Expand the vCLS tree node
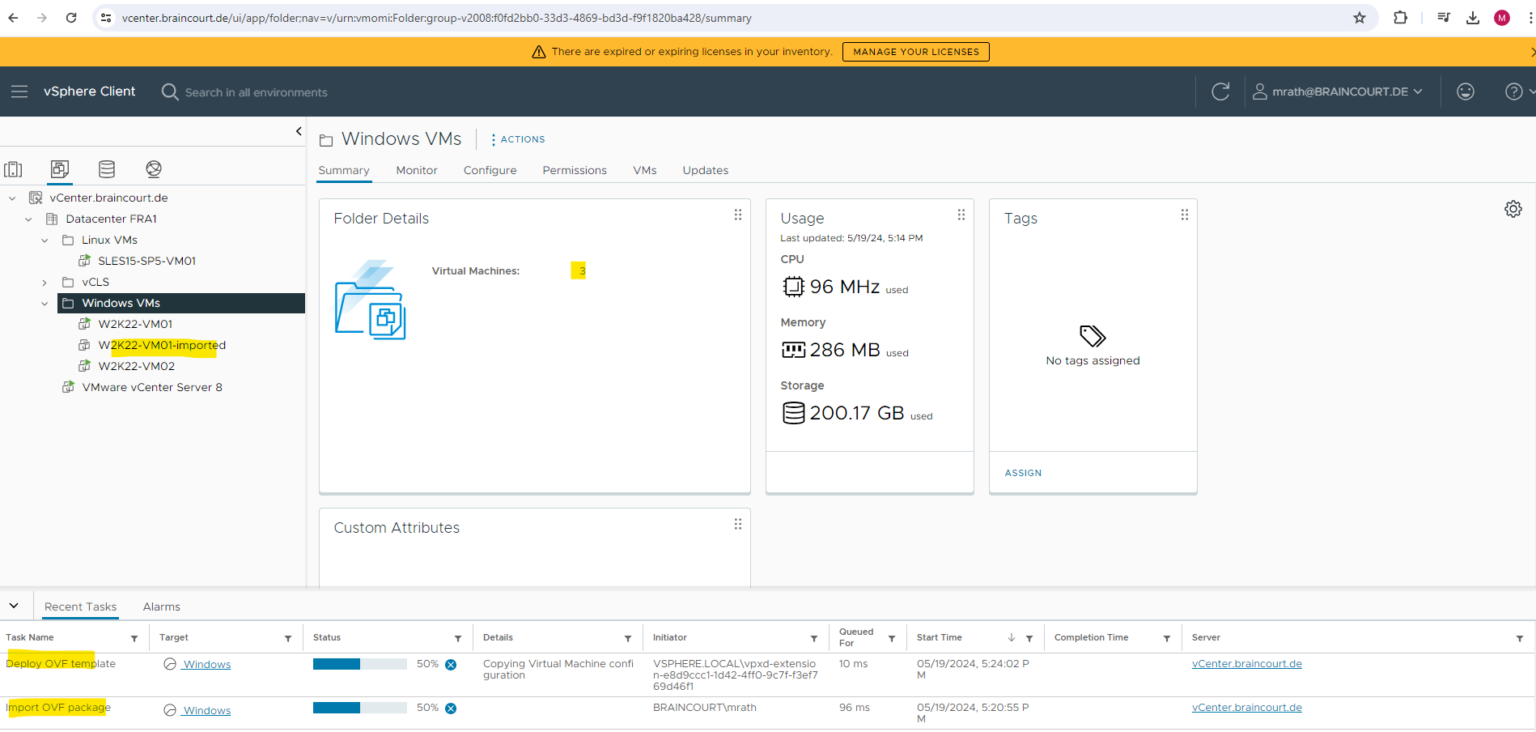The image size is (1536, 732). tap(43, 281)
